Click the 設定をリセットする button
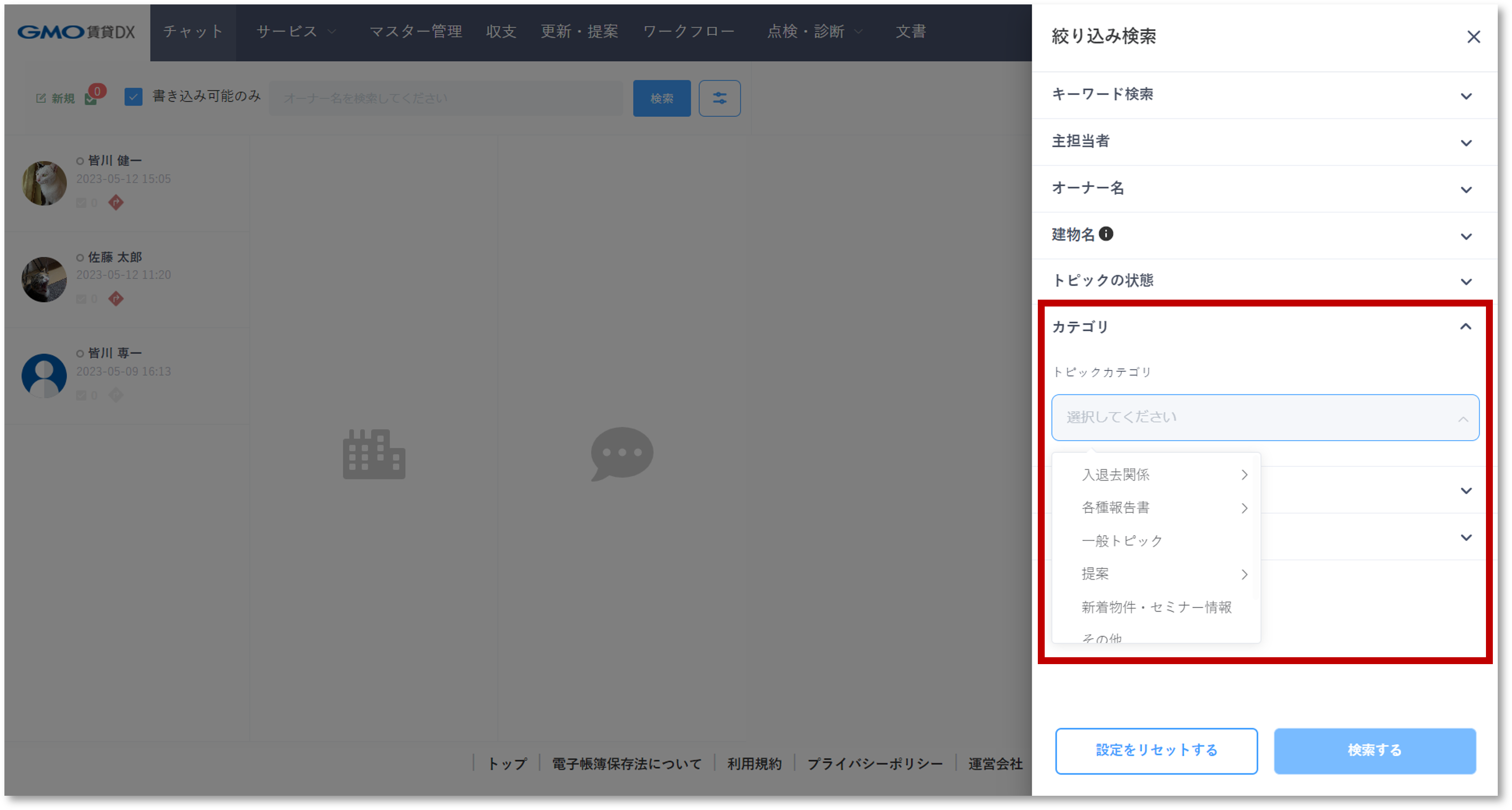Image resolution: width=1512 pixels, height=810 pixels. [x=1156, y=750]
